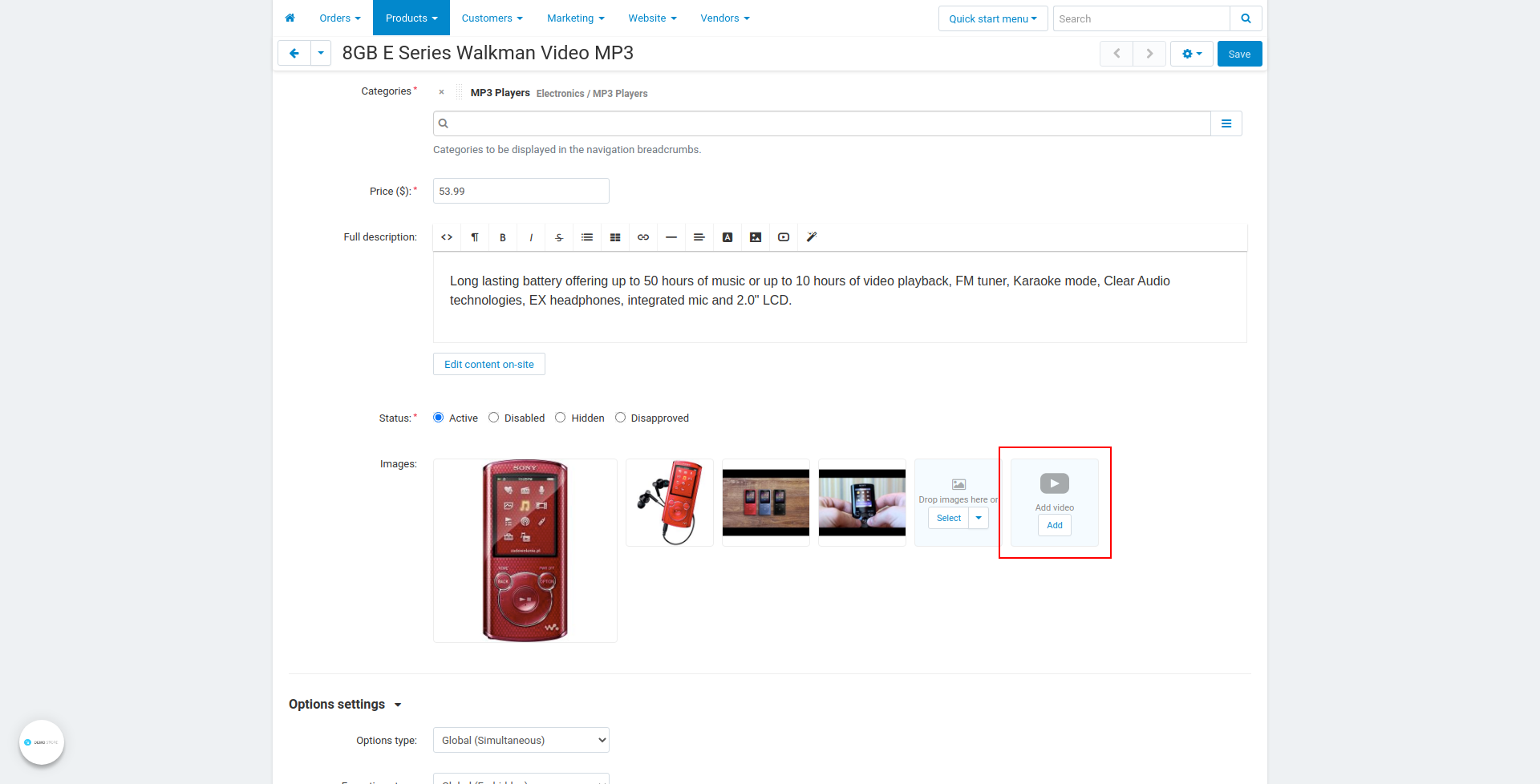Open the dropdown beside Select button
Viewport: 1540px width, 784px height.
click(979, 518)
